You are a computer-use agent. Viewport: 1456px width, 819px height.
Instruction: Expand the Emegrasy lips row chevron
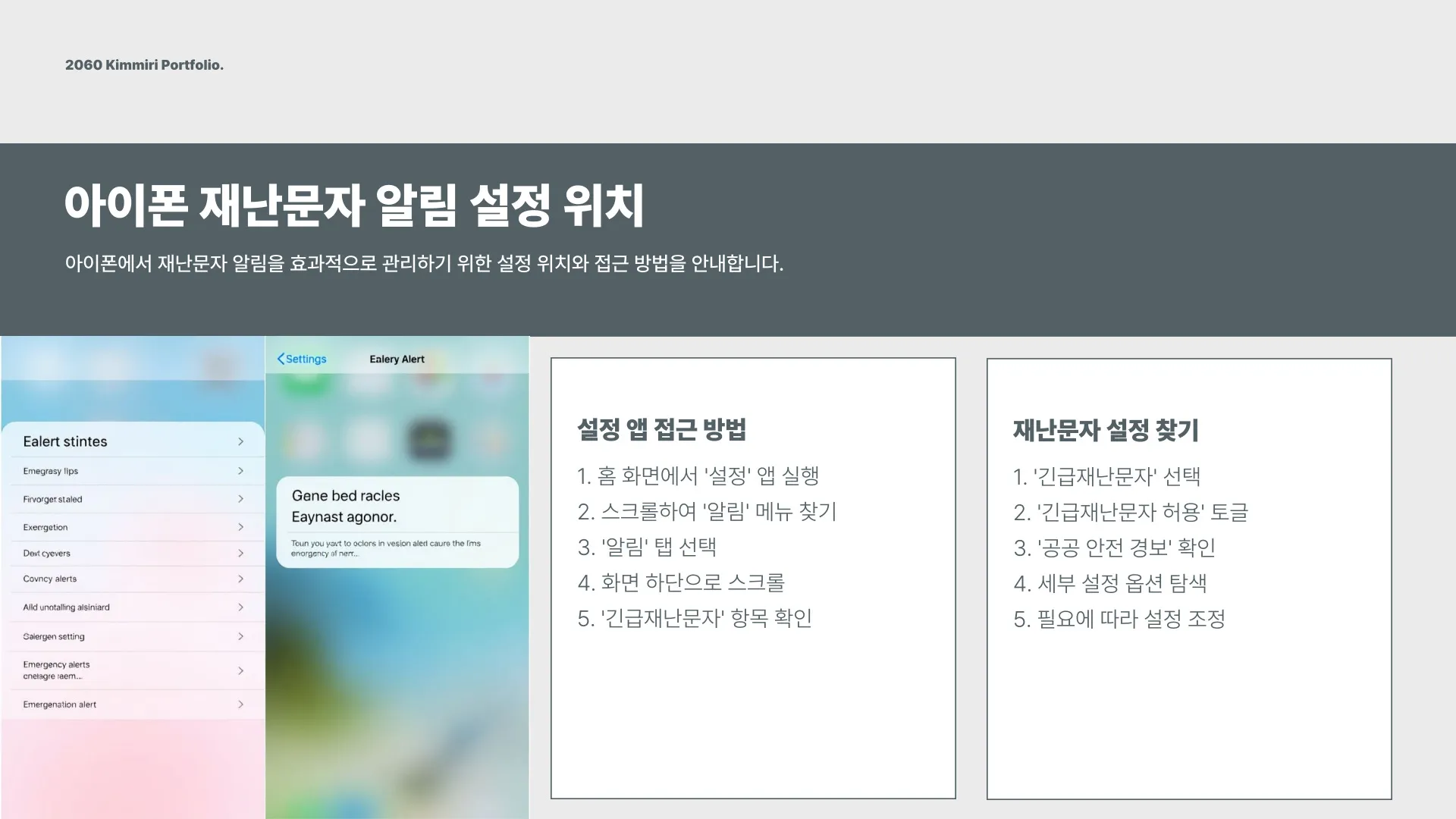[x=240, y=471]
